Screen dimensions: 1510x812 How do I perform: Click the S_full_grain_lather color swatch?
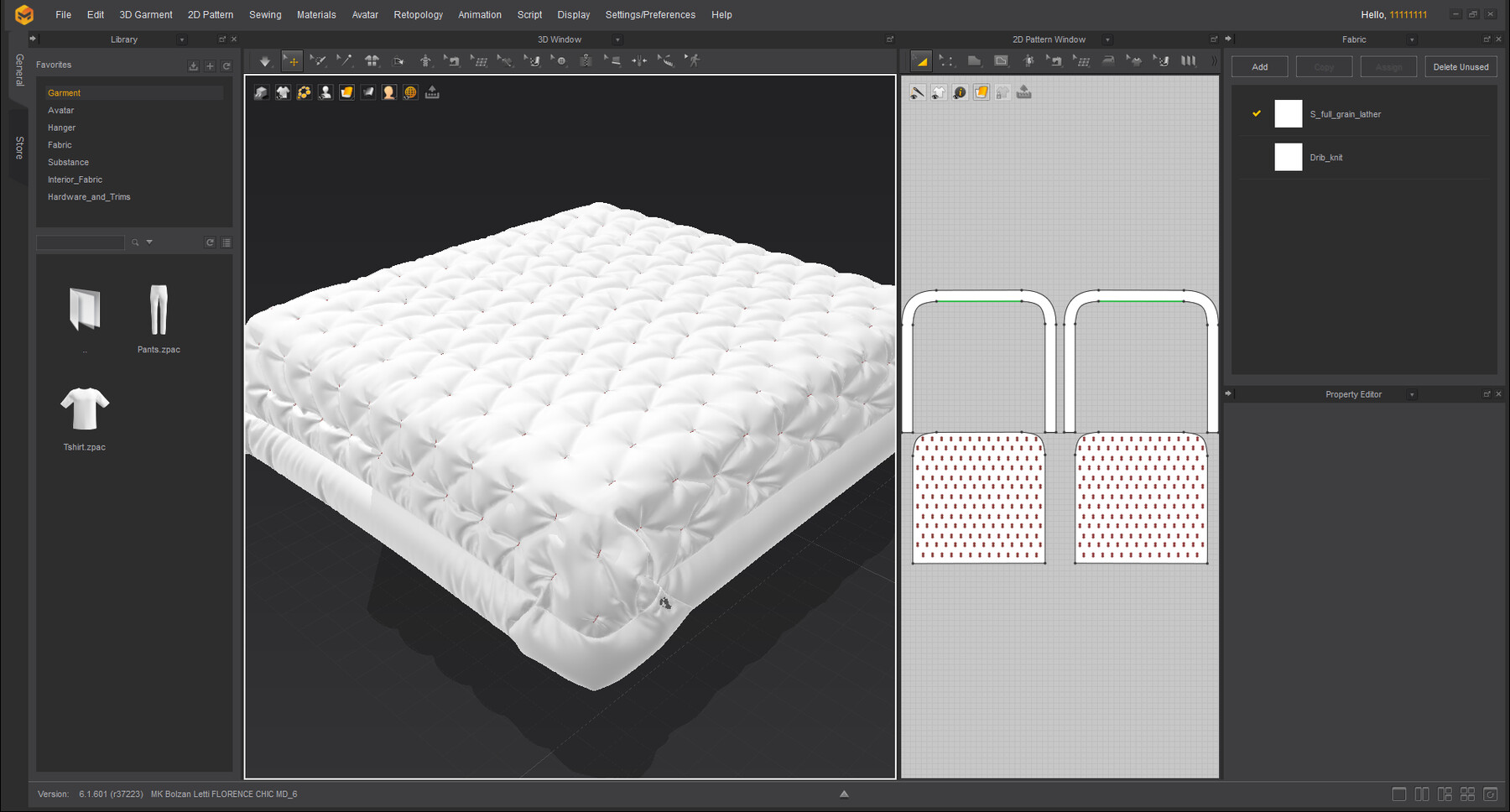pyautogui.click(x=1288, y=114)
